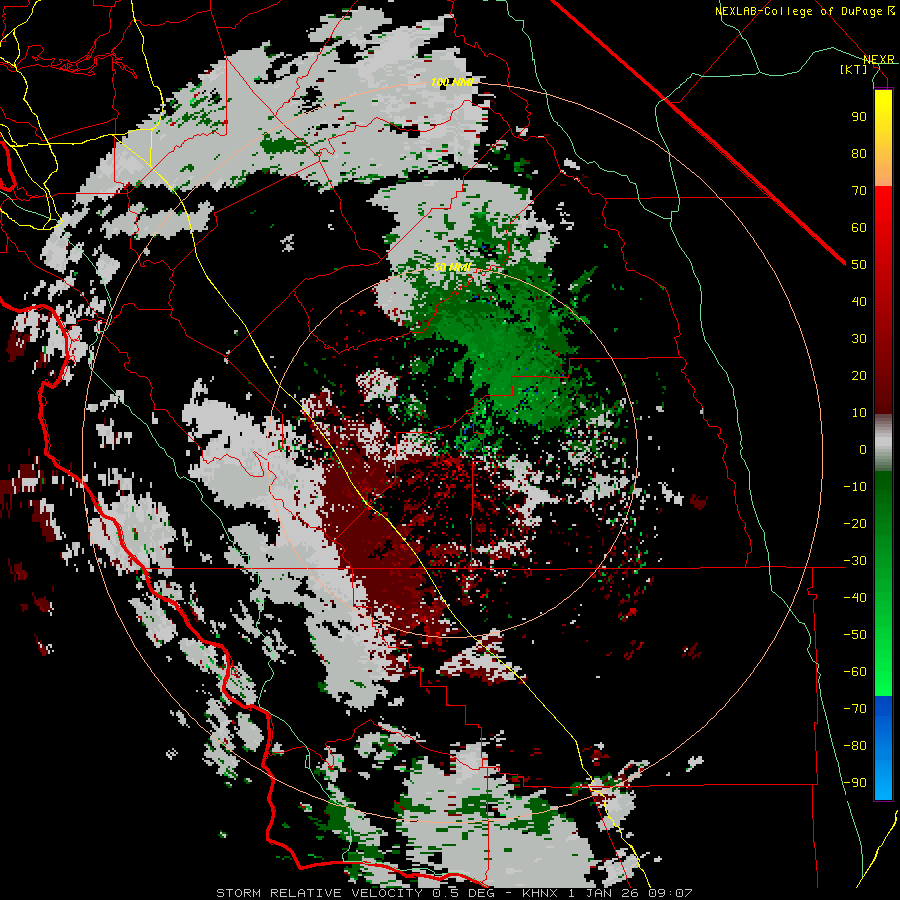Click the 90 value on the velocity scale

859,117
